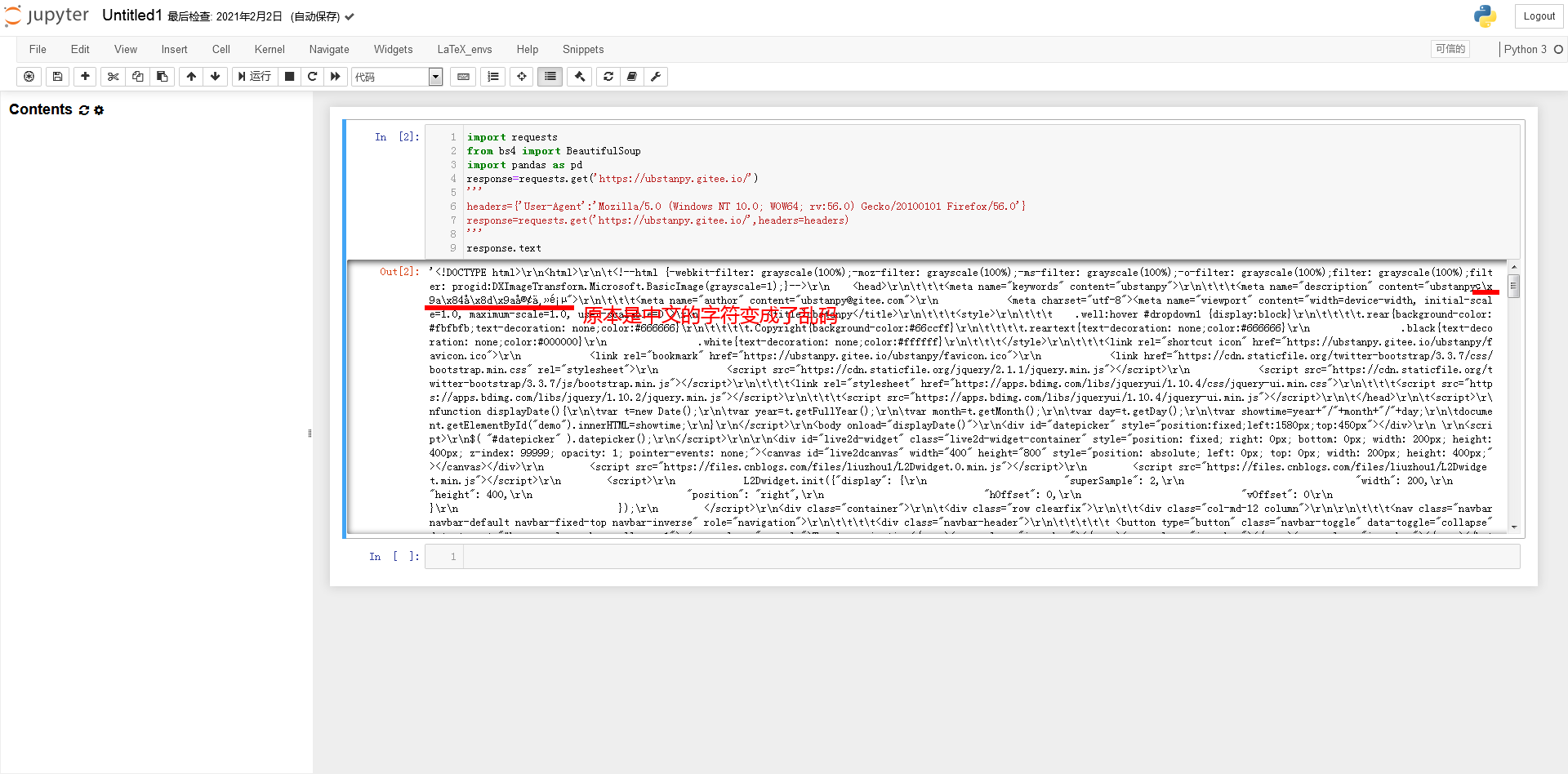Image resolution: width=1568 pixels, height=774 pixels.
Task: Open the Edit menu
Action: coord(80,49)
